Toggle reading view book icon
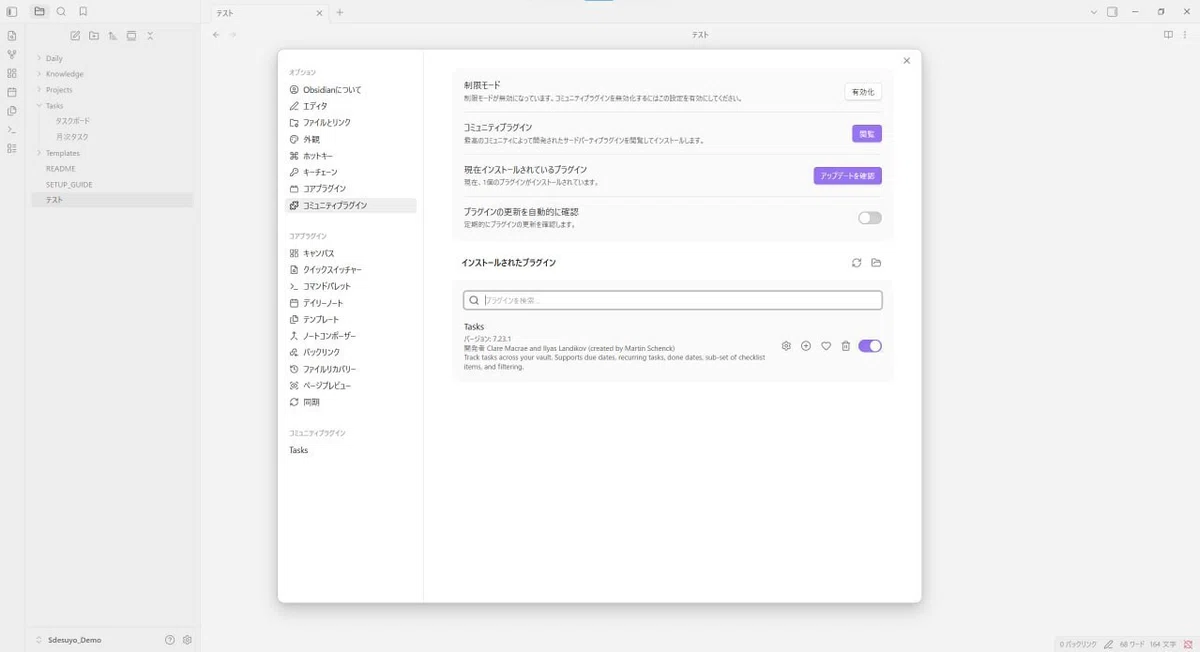 [1168, 35]
